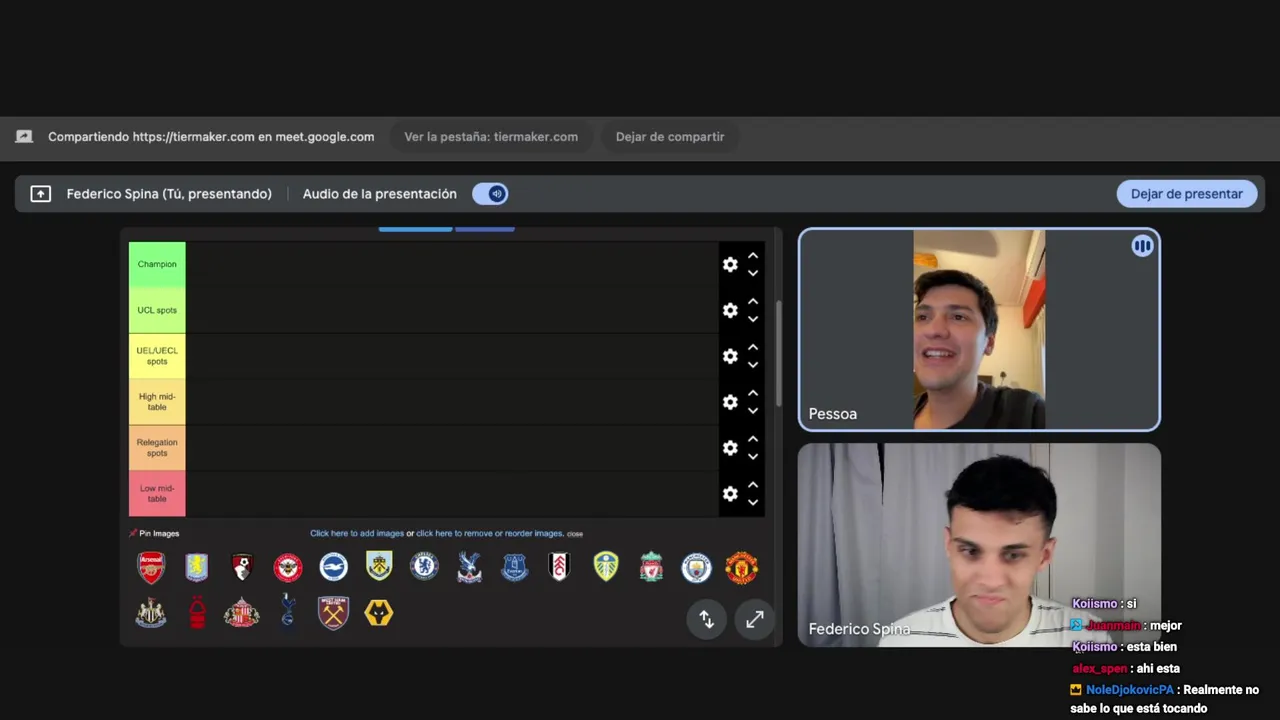Move Low mid-table tier up
Viewport: 1280px width, 720px height.
point(753,486)
